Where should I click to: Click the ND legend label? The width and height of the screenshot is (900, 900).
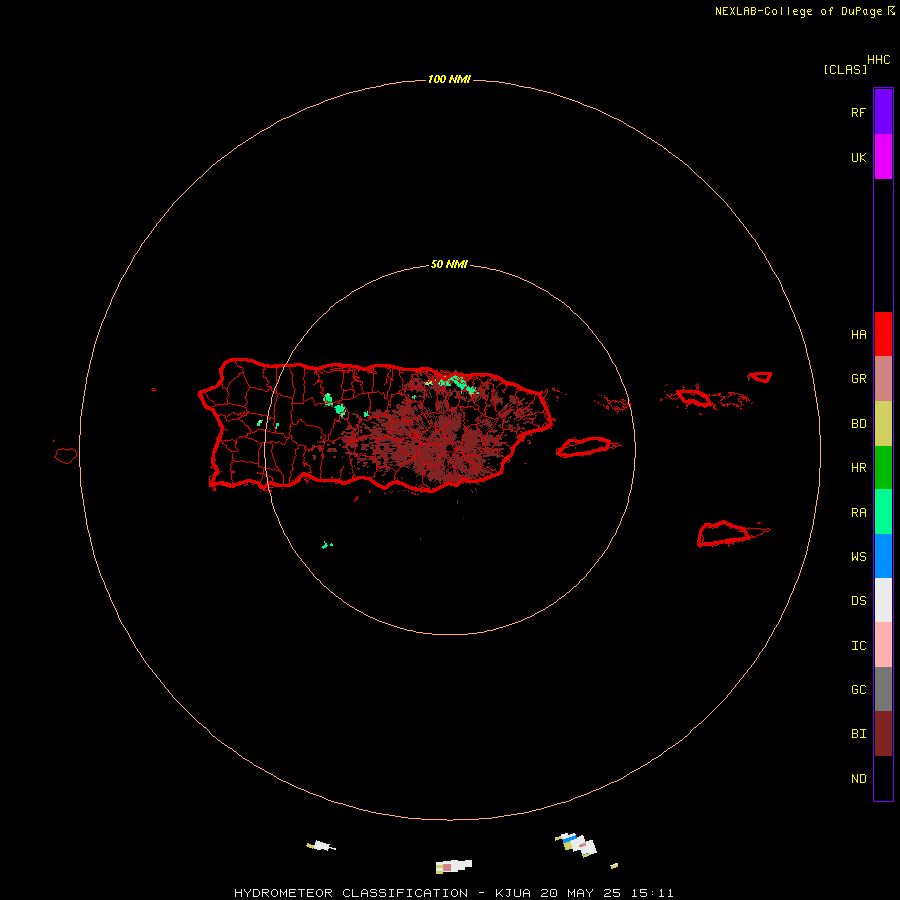[858, 779]
